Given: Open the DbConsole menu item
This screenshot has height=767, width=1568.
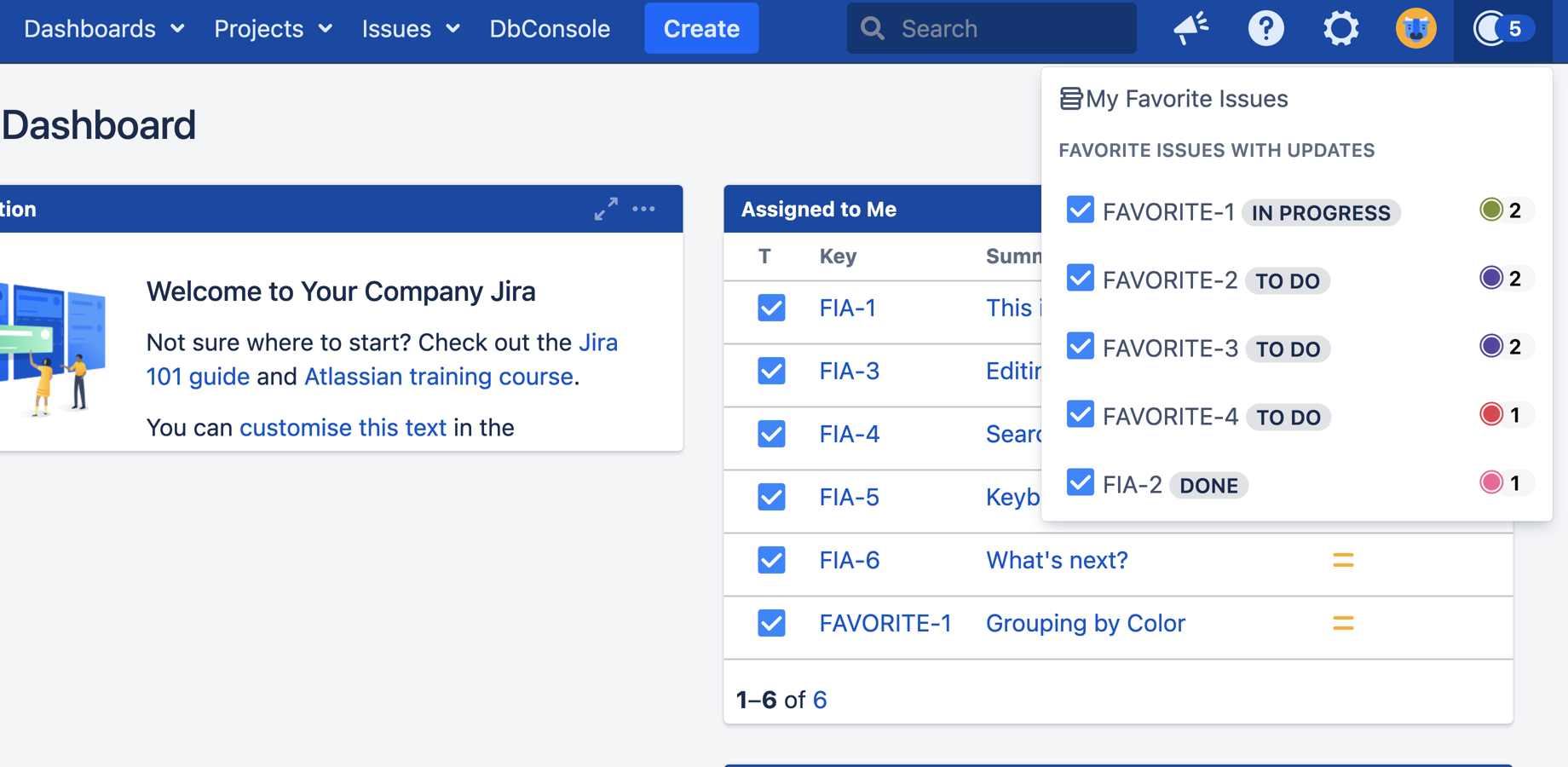Looking at the screenshot, I should [550, 28].
